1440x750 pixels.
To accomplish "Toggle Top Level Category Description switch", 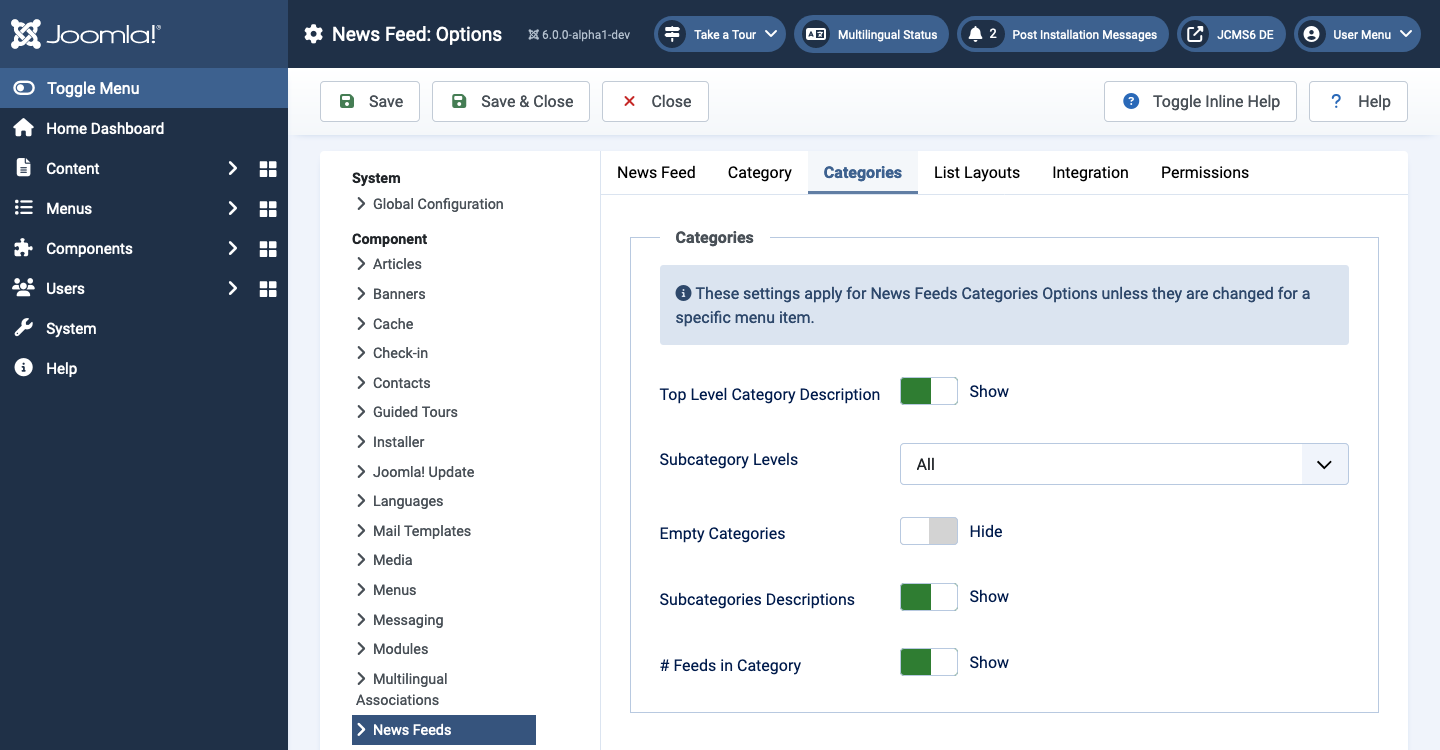I will pos(929,391).
